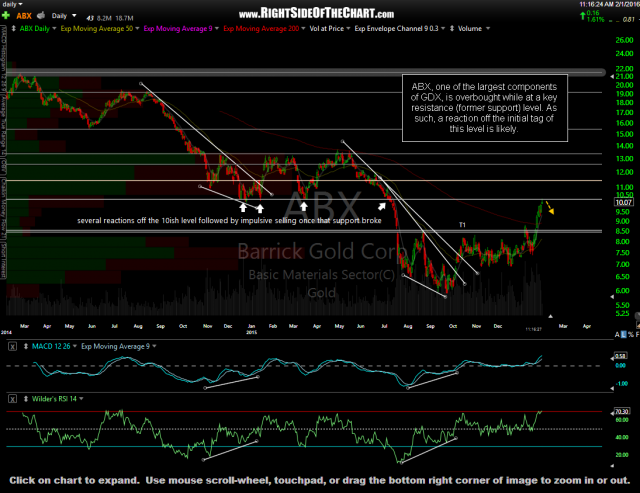Click the move arrows icon beside Wilder's RSI
The image size is (640, 493).
tap(26, 399)
